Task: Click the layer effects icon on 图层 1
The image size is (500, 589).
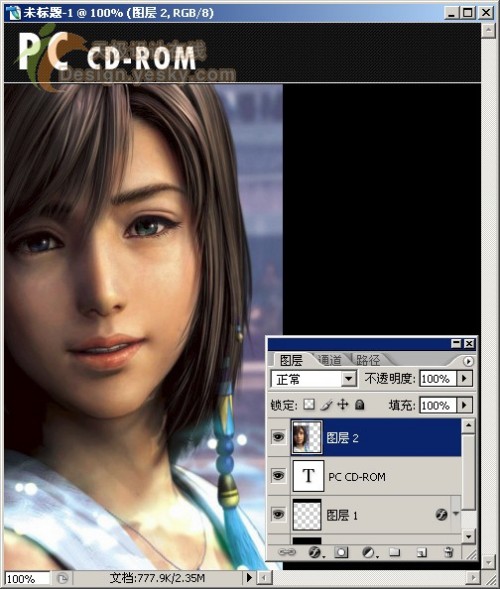Action: click(441, 514)
